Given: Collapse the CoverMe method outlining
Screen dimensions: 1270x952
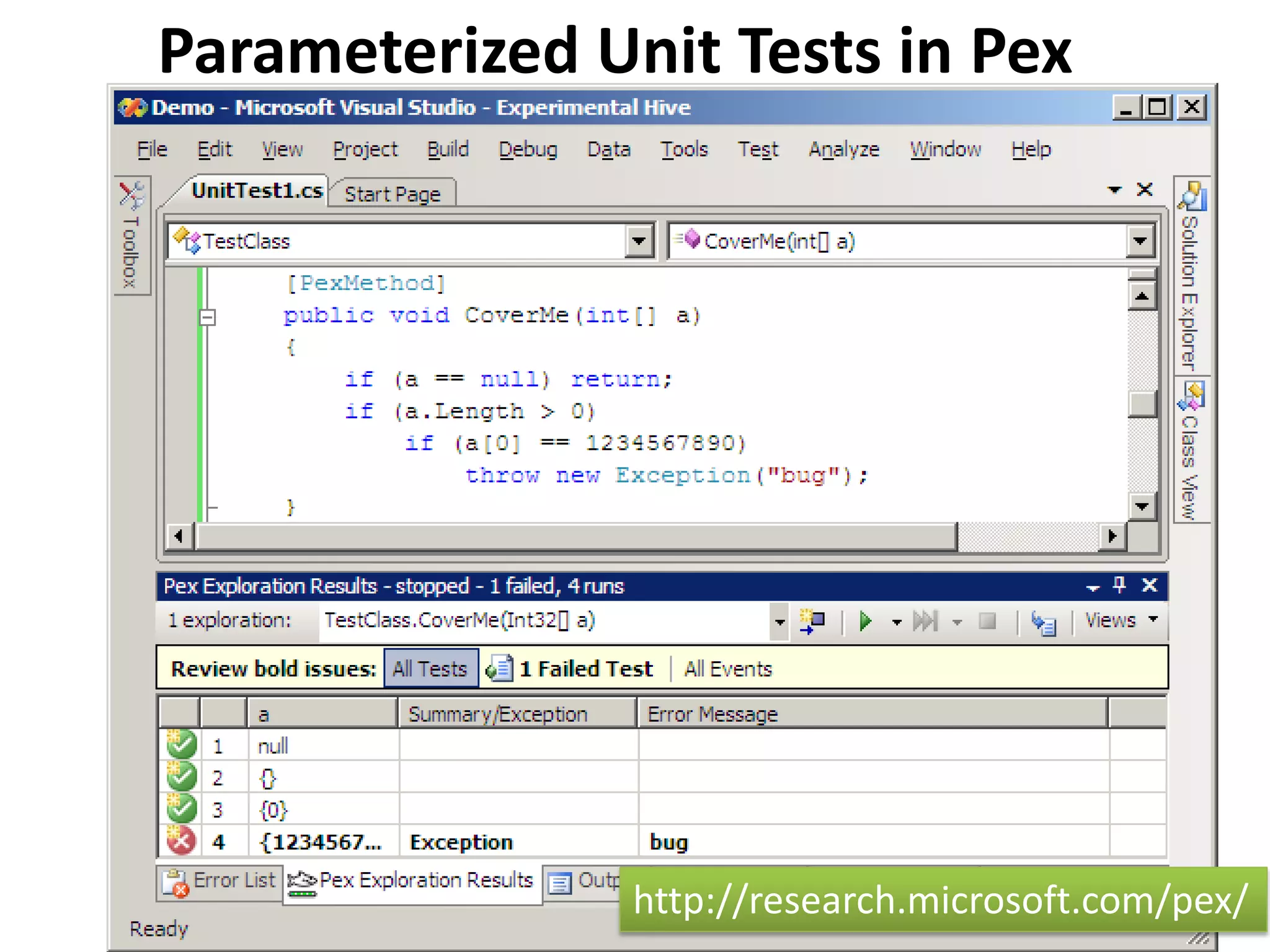Looking at the screenshot, I should [207, 317].
